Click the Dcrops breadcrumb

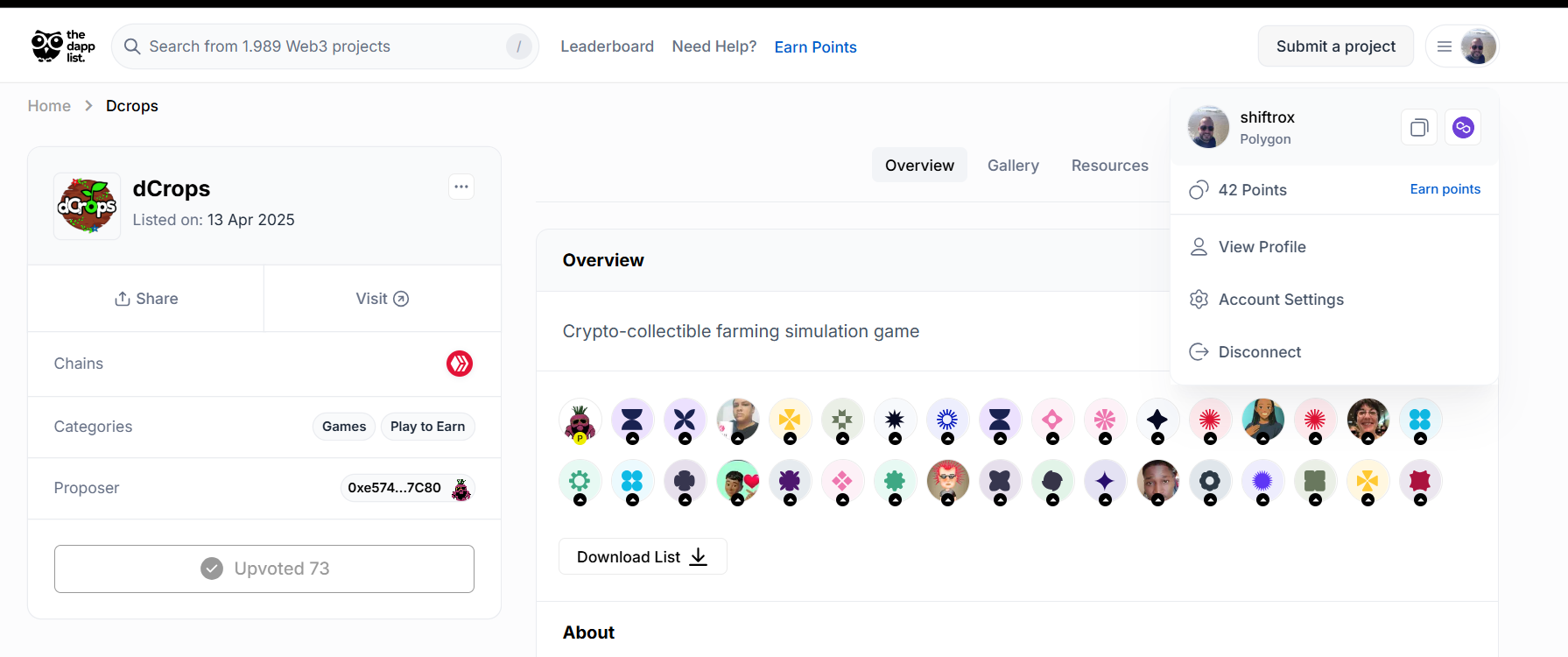132,106
